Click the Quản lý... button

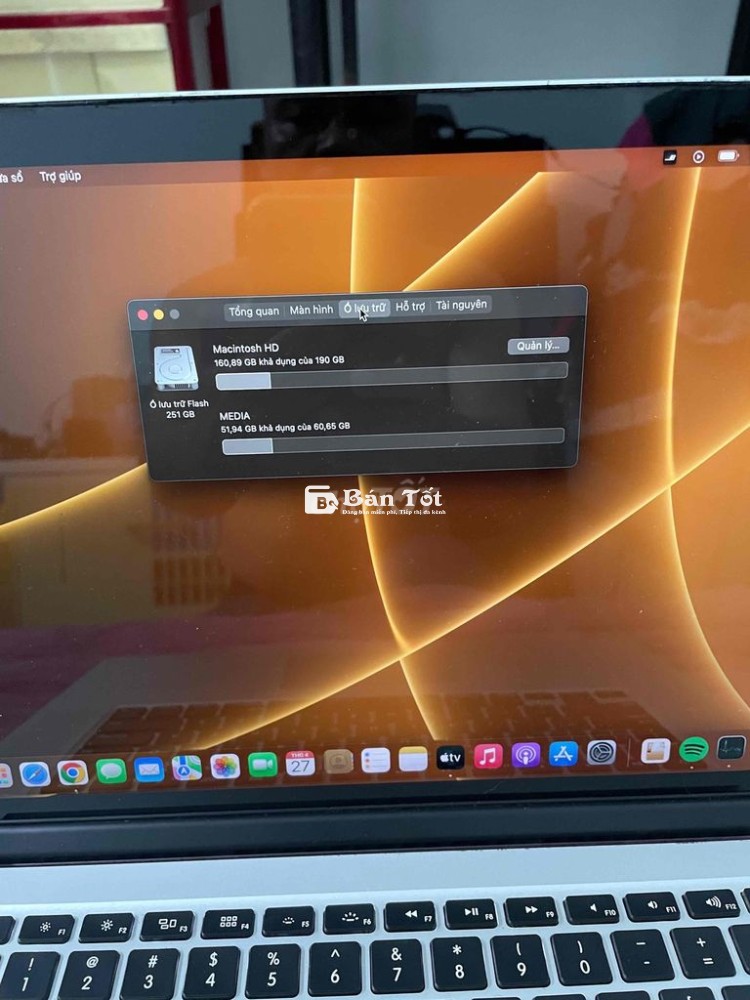[538, 345]
